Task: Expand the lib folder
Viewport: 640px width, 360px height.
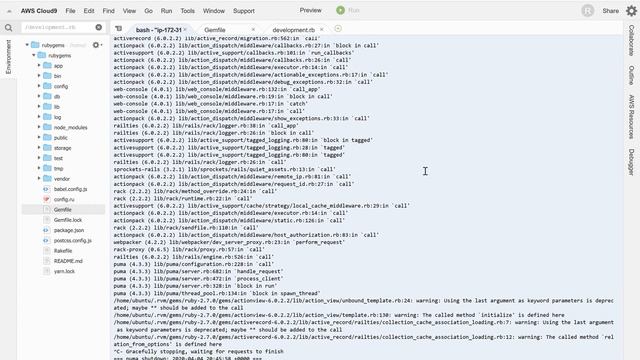Action: [x=39, y=107]
